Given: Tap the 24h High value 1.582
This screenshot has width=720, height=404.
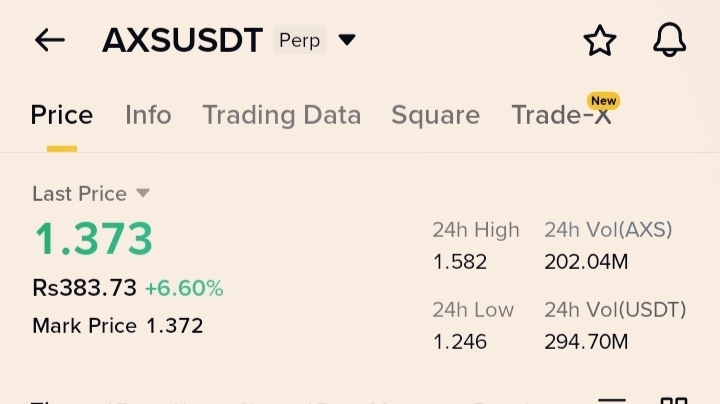Looking at the screenshot, I should tap(460, 262).
